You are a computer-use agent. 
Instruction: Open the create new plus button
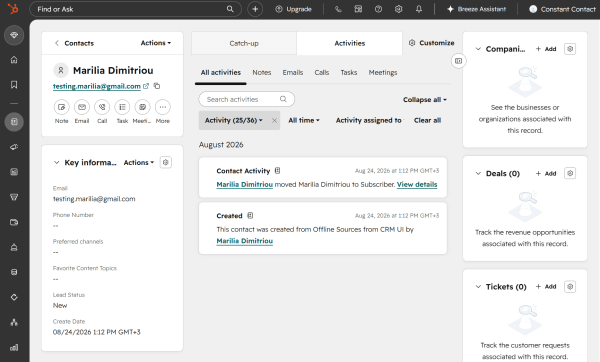click(x=255, y=9)
